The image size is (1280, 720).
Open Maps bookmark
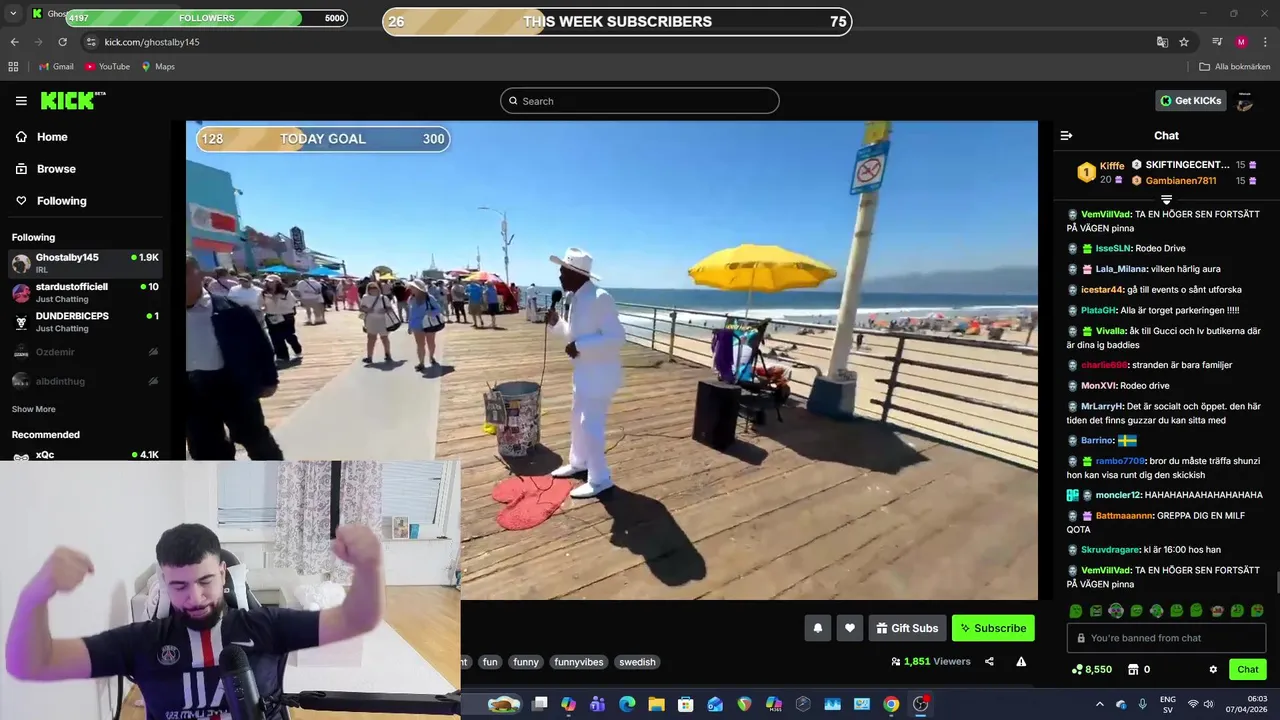(158, 67)
